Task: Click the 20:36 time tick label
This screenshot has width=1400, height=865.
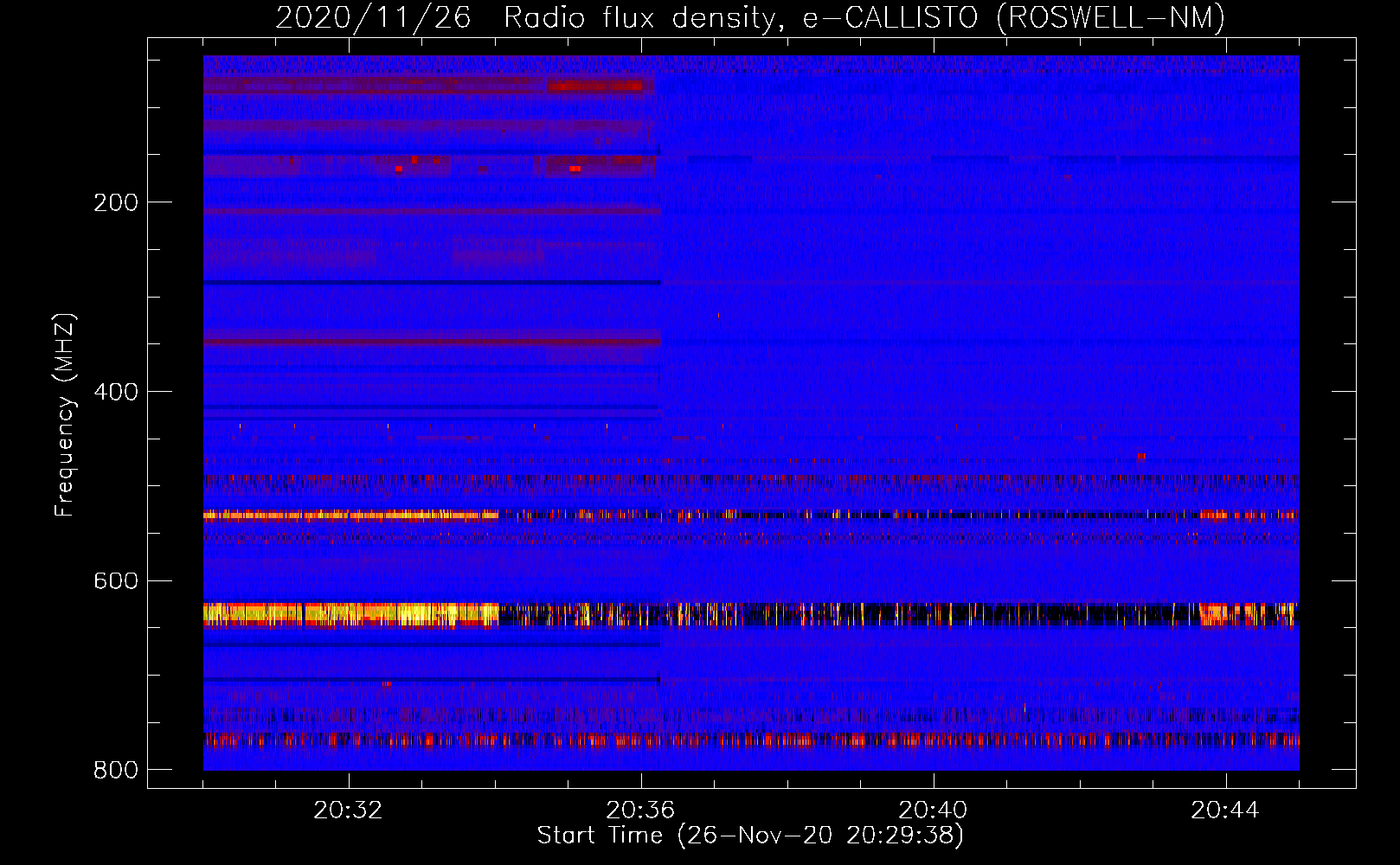Action: (x=640, y=811)
